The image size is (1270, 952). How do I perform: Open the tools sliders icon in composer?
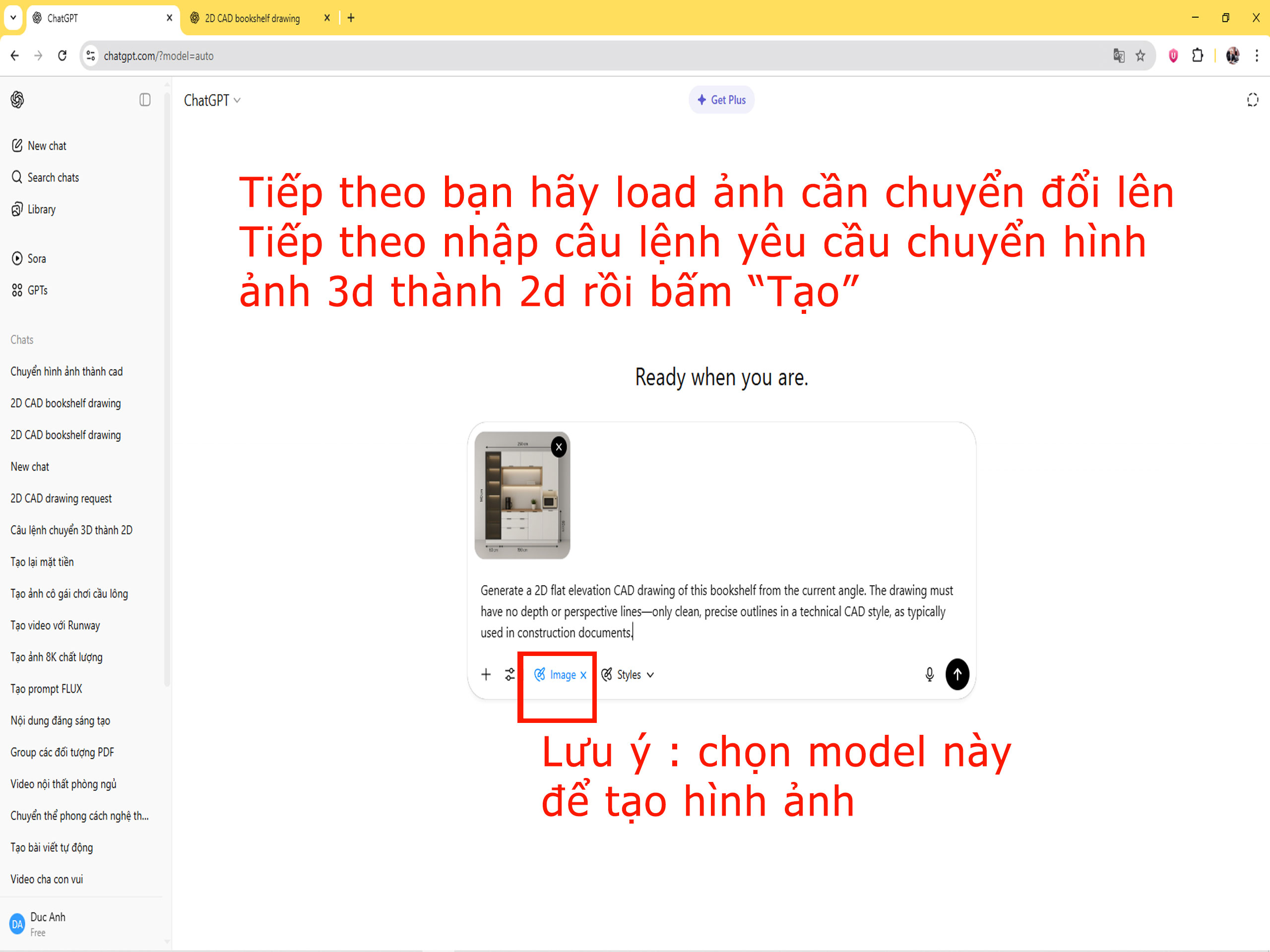click(x=510, y=674)
